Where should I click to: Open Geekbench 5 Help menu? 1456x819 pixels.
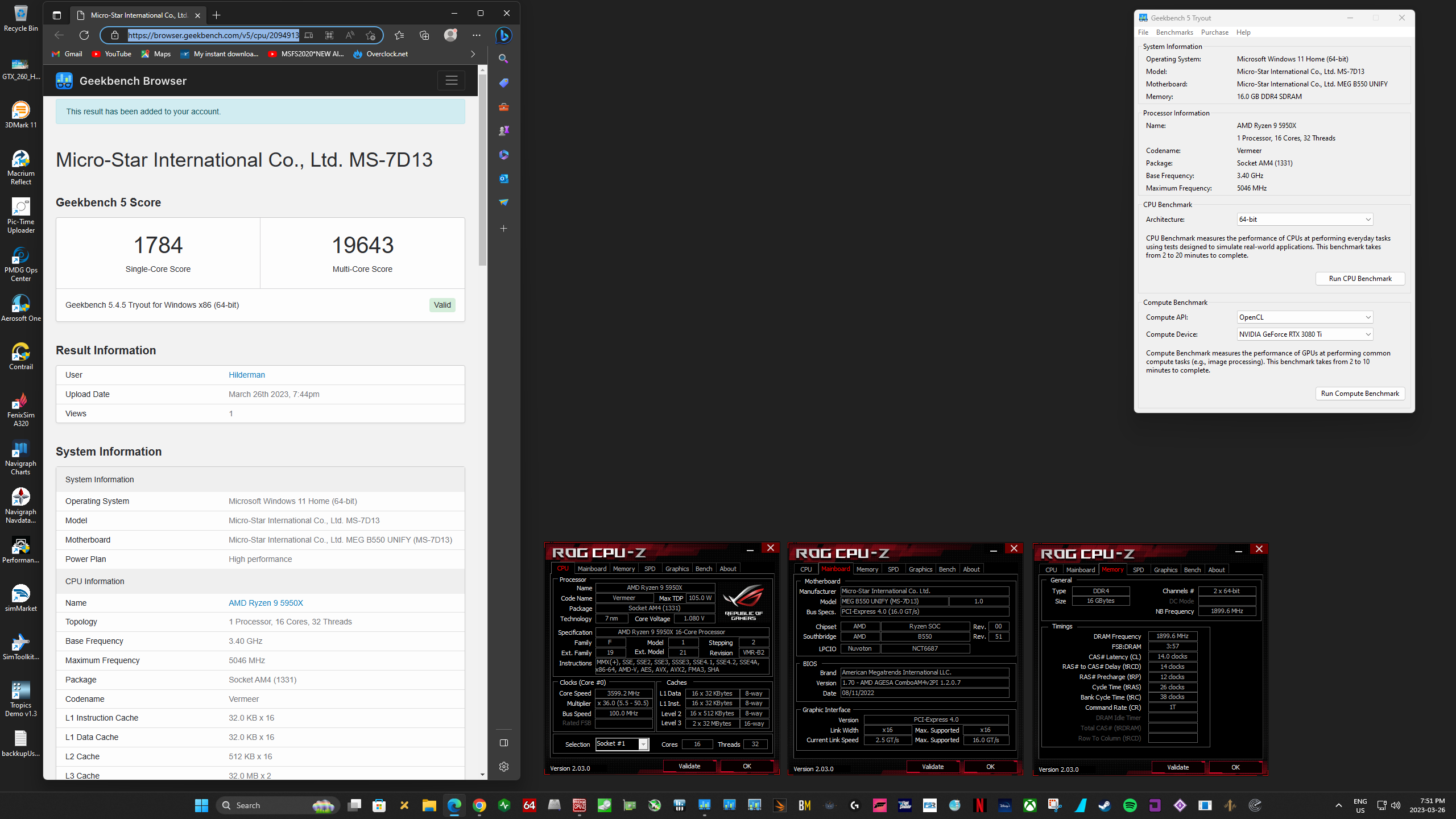click(x=1243, y=32)
